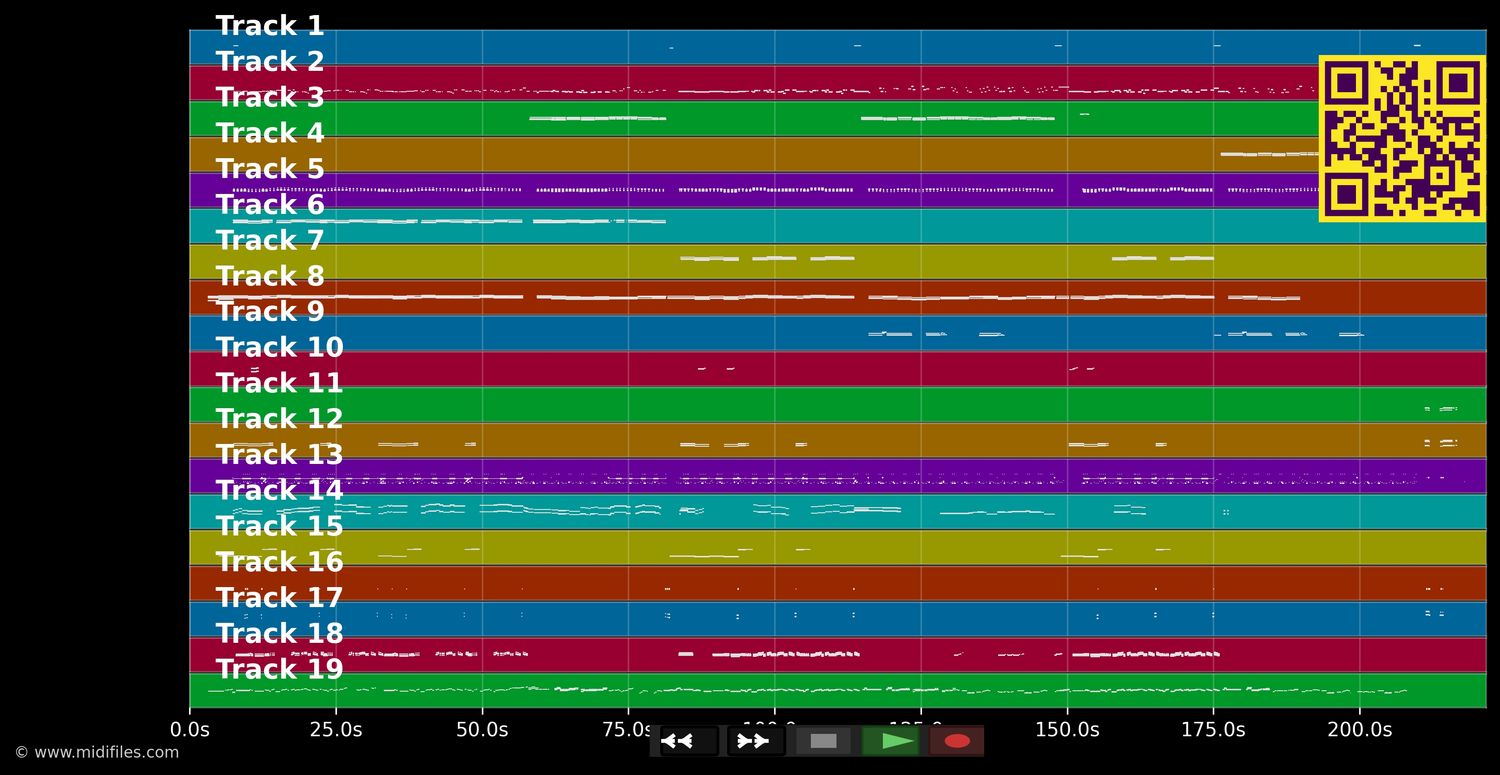Image resolution: width=1500 pixels, height=775 pixels.
Task: Select the Track 8 label
Action: tap(270, 276)
